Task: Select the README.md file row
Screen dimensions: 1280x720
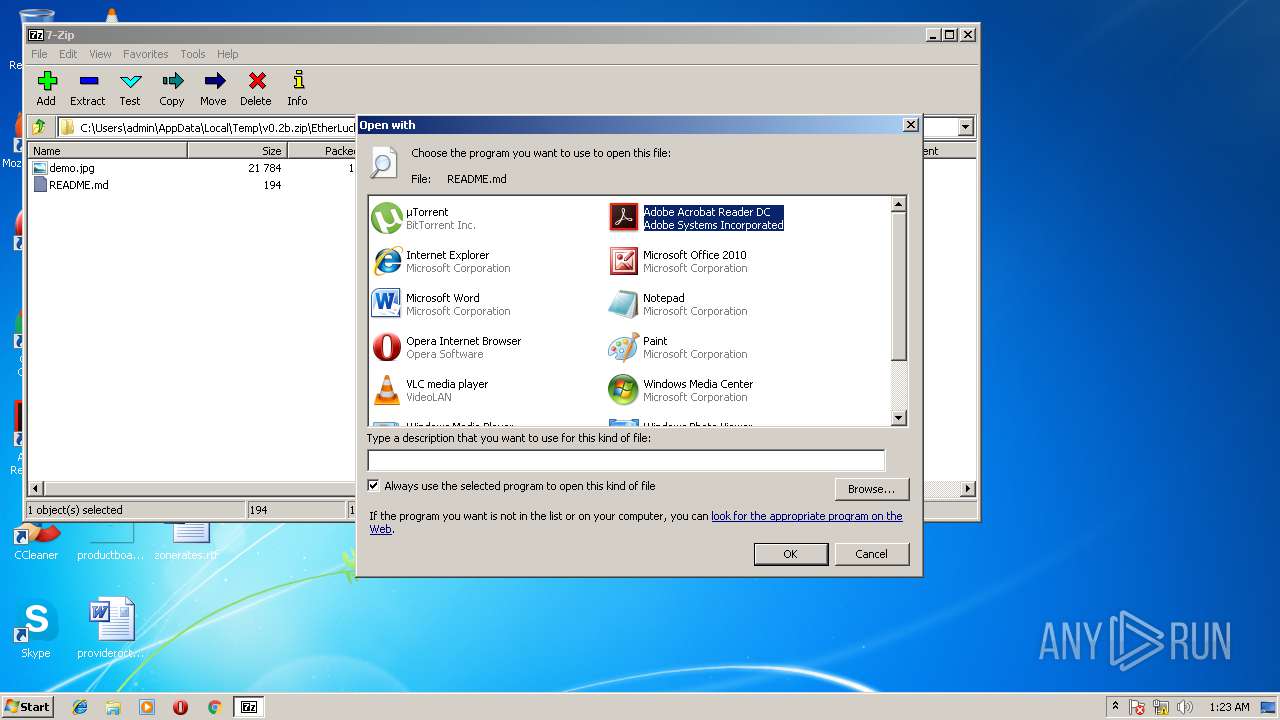Action: tap(190, 185)
